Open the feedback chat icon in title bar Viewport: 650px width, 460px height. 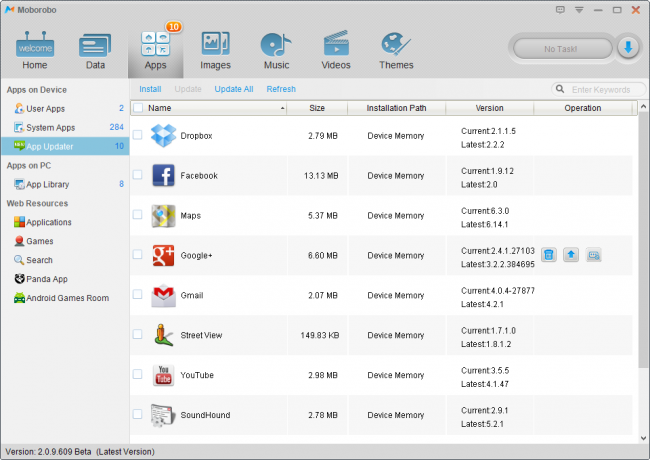[560, 10]
